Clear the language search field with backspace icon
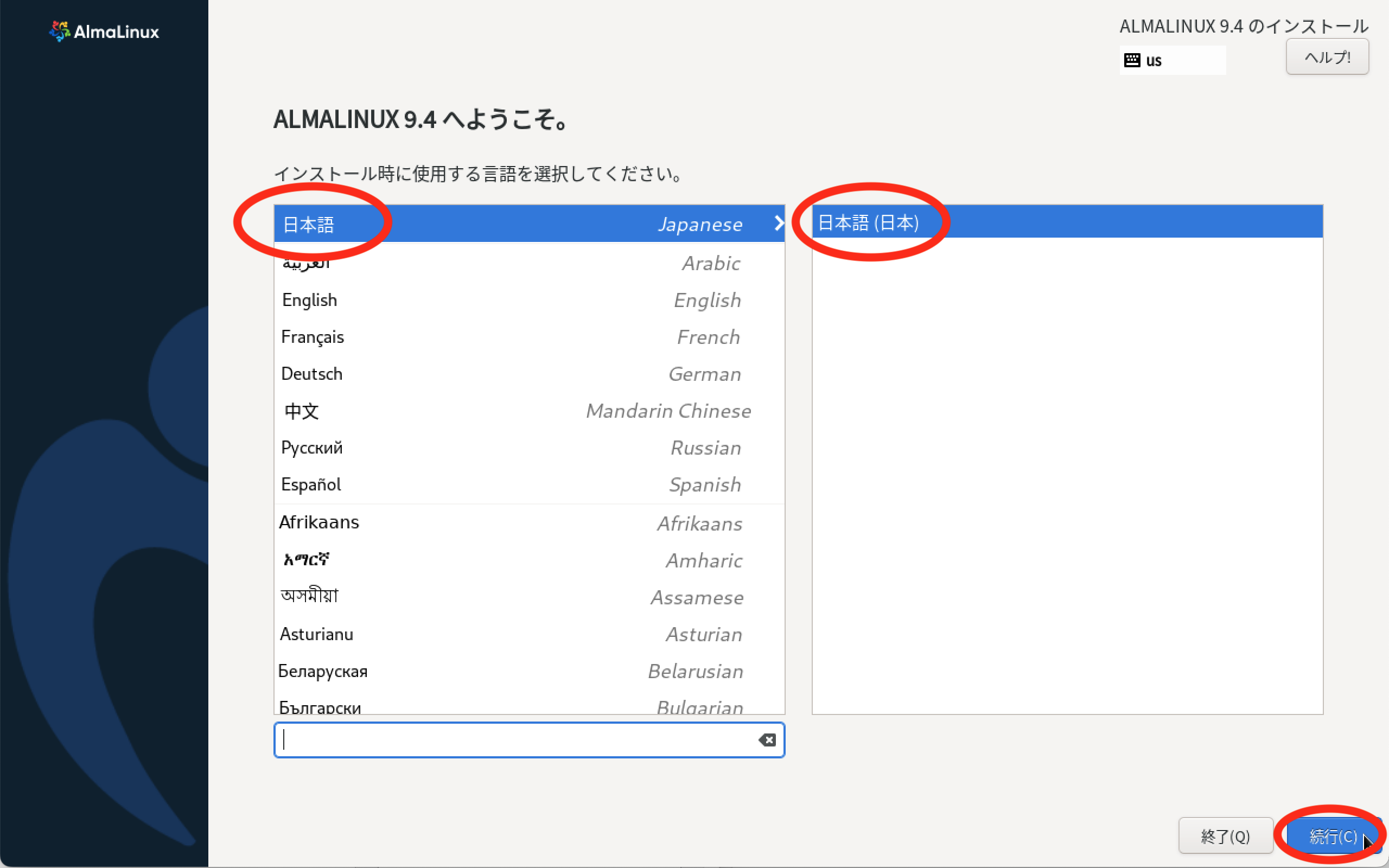The width and height of the screenshot is (1389, 868). (x=767, y=740)
